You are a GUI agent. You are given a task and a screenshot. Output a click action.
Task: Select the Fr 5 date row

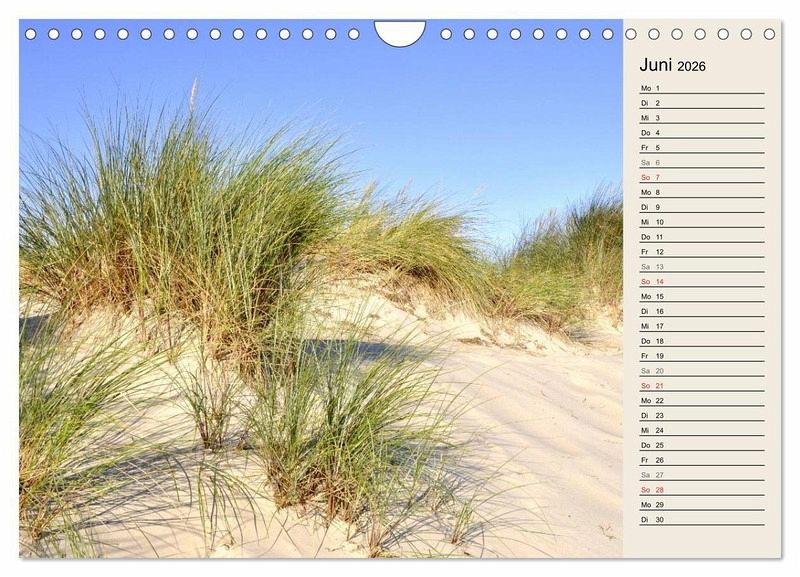[702, 147]
